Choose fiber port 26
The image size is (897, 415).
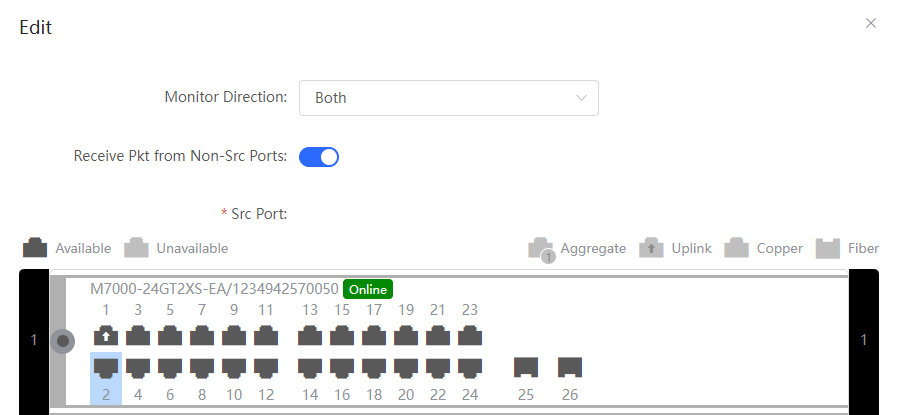(570, 367)
